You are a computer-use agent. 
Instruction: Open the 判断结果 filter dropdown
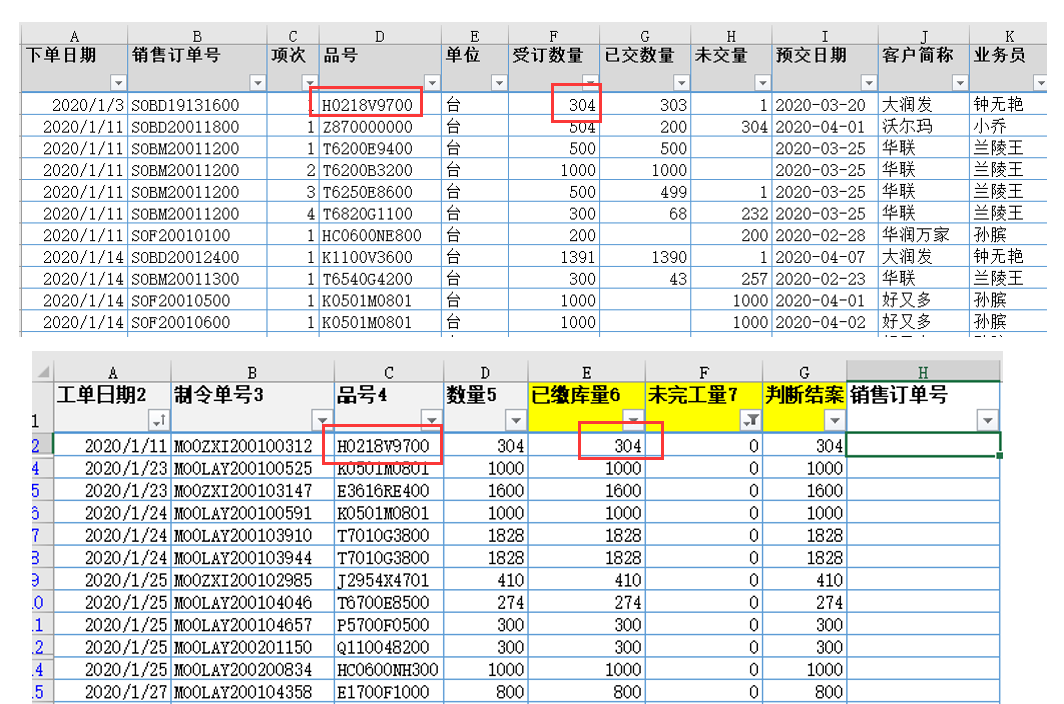[835, 420]
